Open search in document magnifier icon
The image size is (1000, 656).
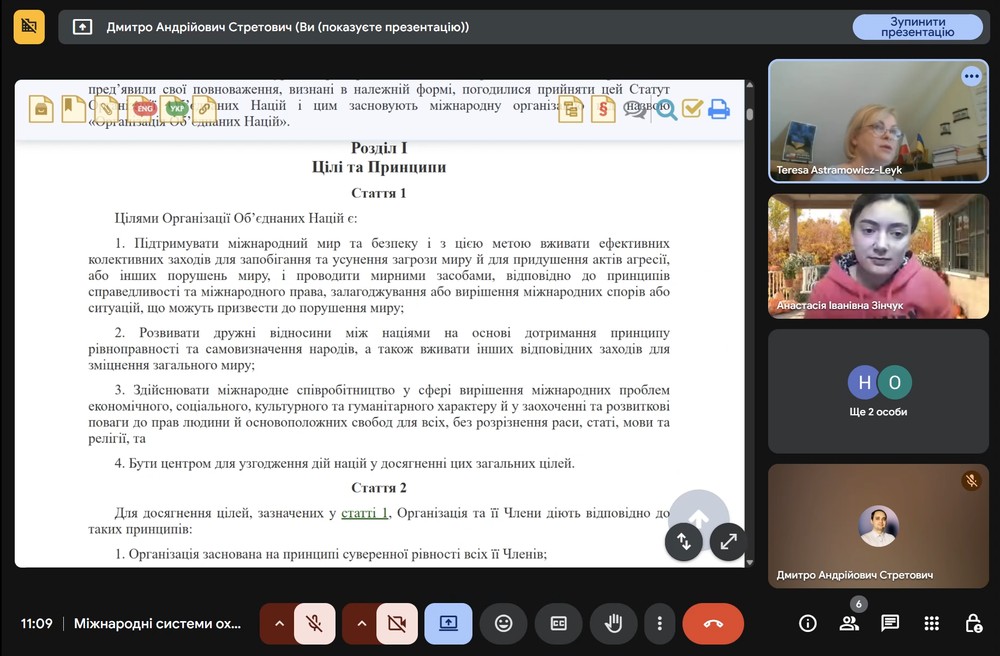click(x=666, y=109)
